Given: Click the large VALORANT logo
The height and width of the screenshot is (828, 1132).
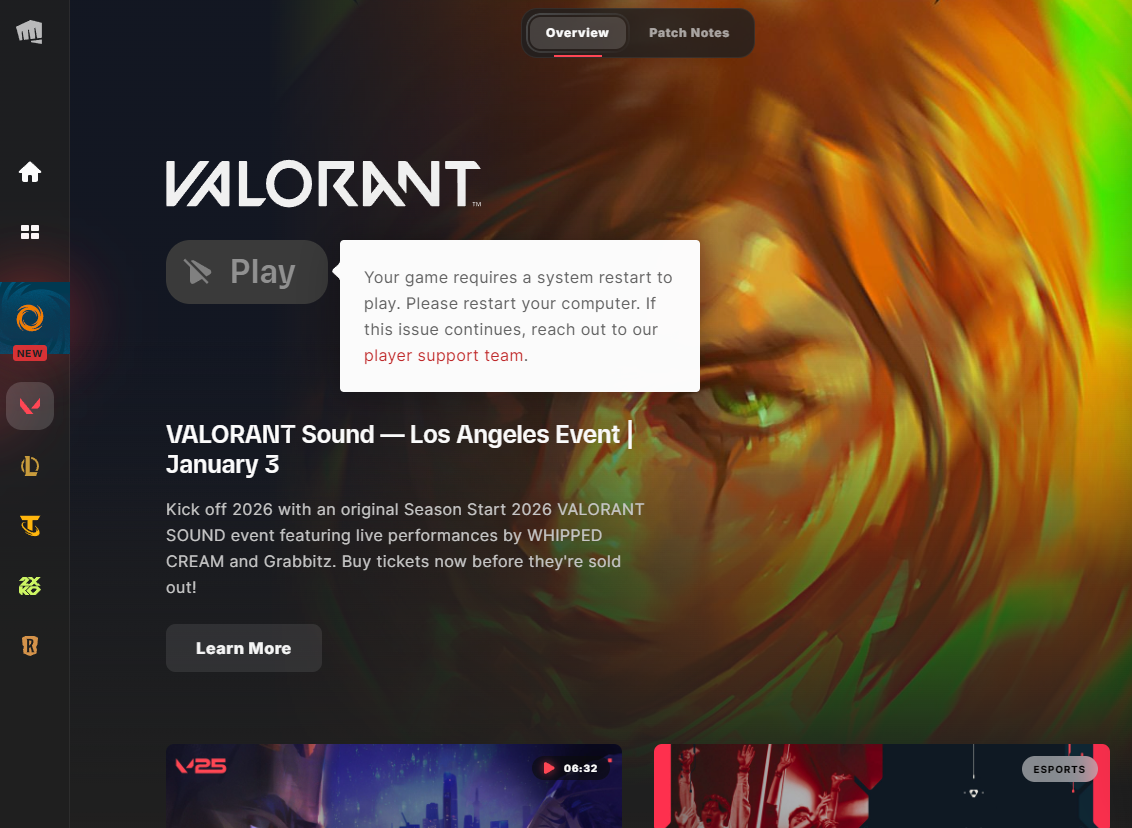Looking at the screenshot, I should click(323, 184).
